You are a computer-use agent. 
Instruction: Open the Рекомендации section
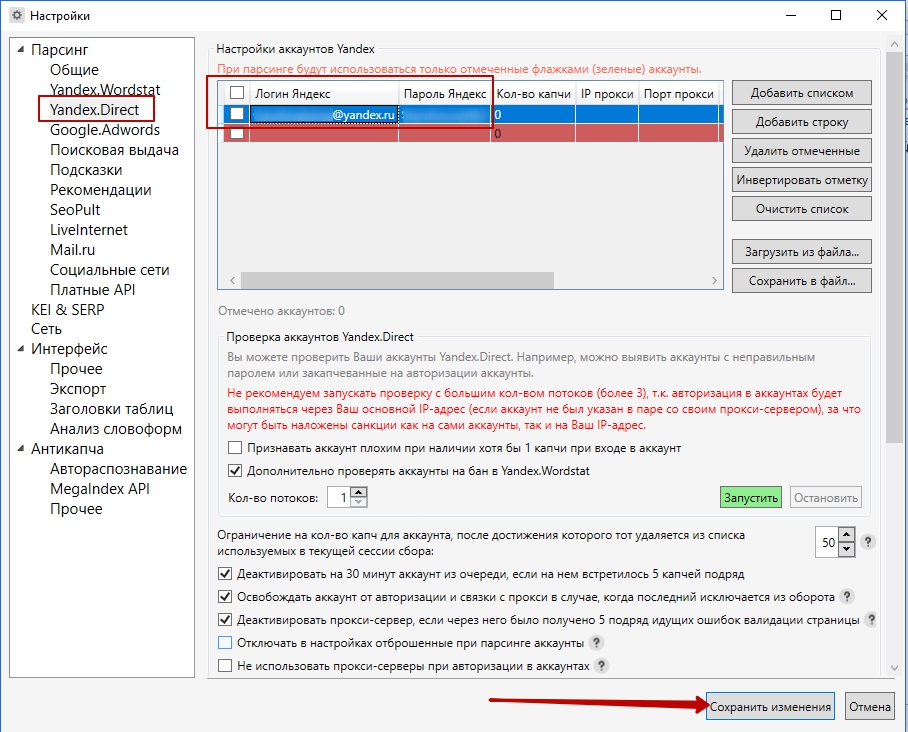pyautogui.click(x=100, y=190)
